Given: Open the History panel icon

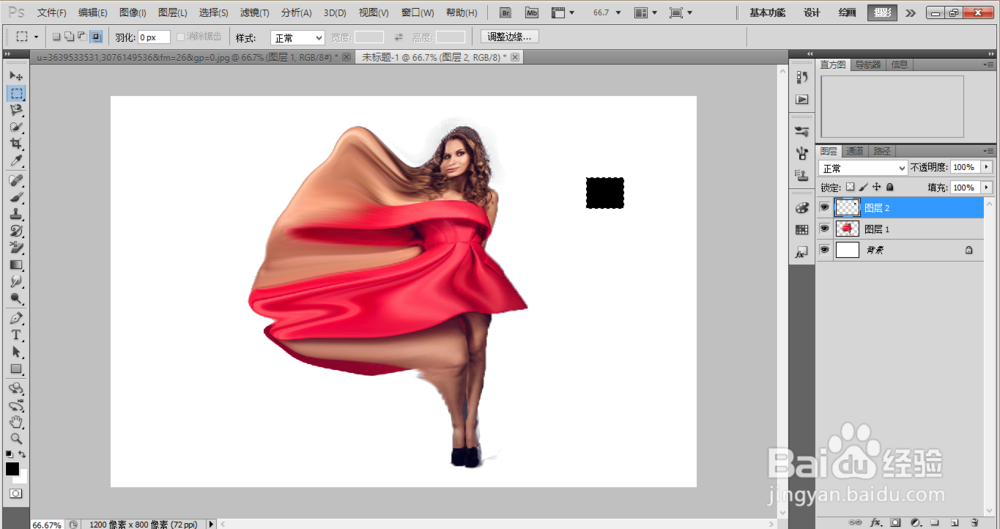Looking at the screenshot, I should pos(802,77).
